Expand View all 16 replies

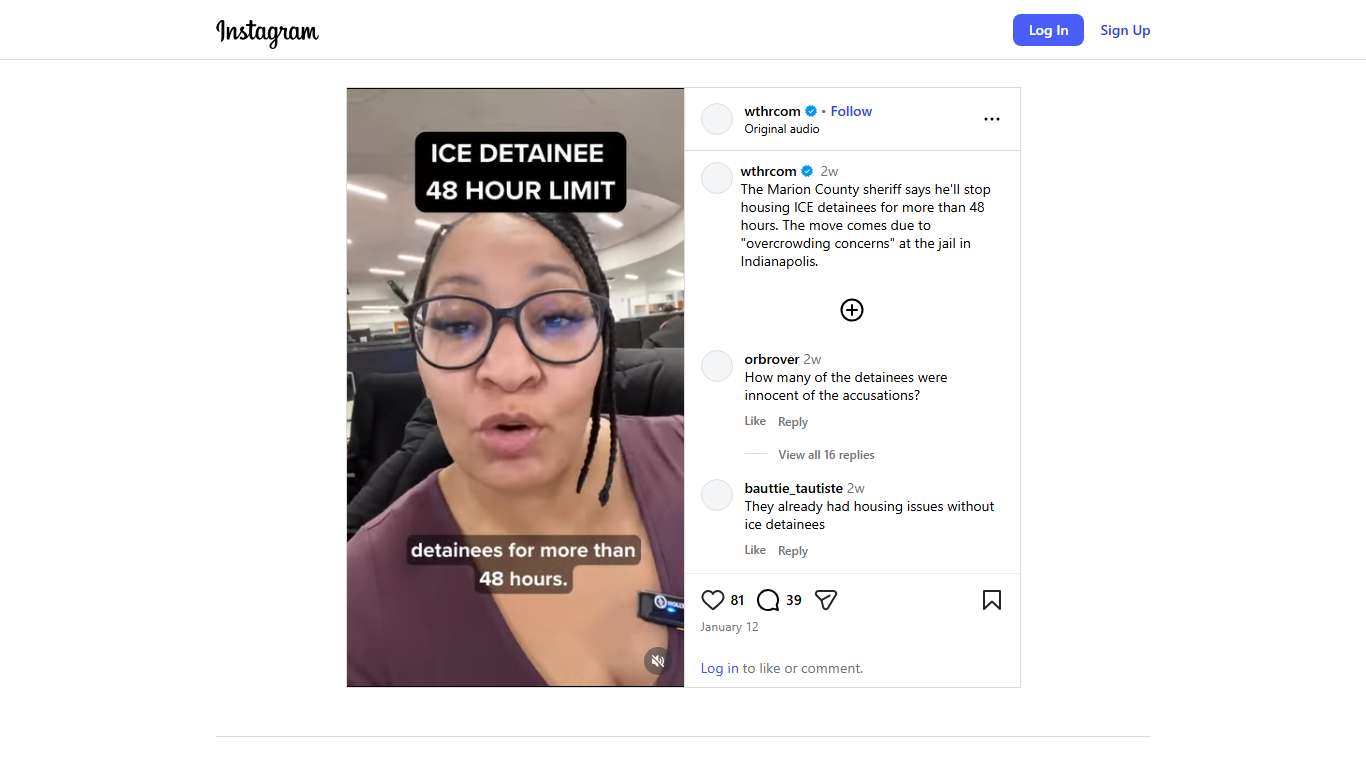pos(826,455)
